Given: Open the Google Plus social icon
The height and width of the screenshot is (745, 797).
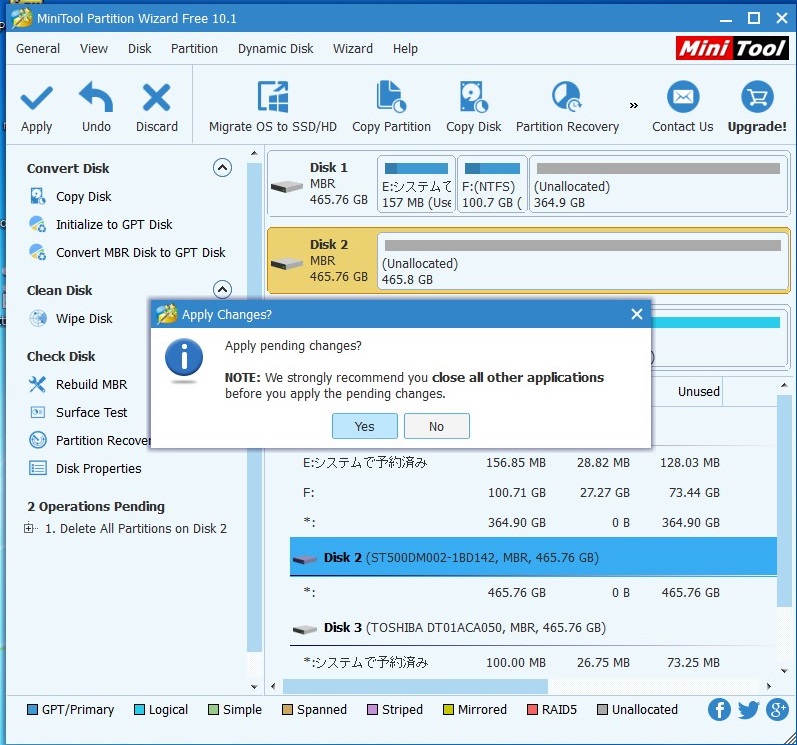Looking at the screenshot, I should [x=777, y=709].
